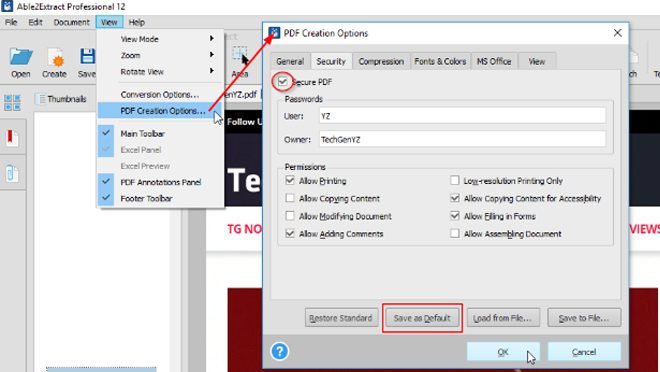Enable Allow Copying Content checkbox
Image resolution: width=660 pixels, height=372 pixels.
(x=290, y=198)
